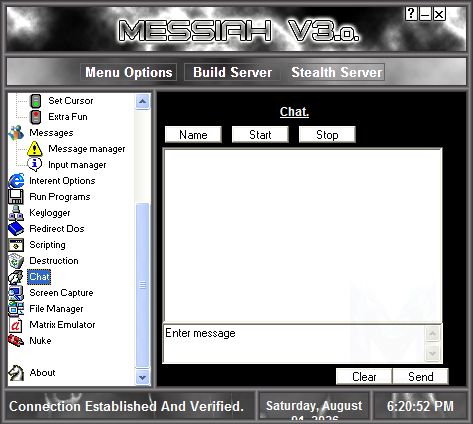Click message box scroll up arrow
The height and width of the screenshot is (424, 473).
tap(433, 333)
